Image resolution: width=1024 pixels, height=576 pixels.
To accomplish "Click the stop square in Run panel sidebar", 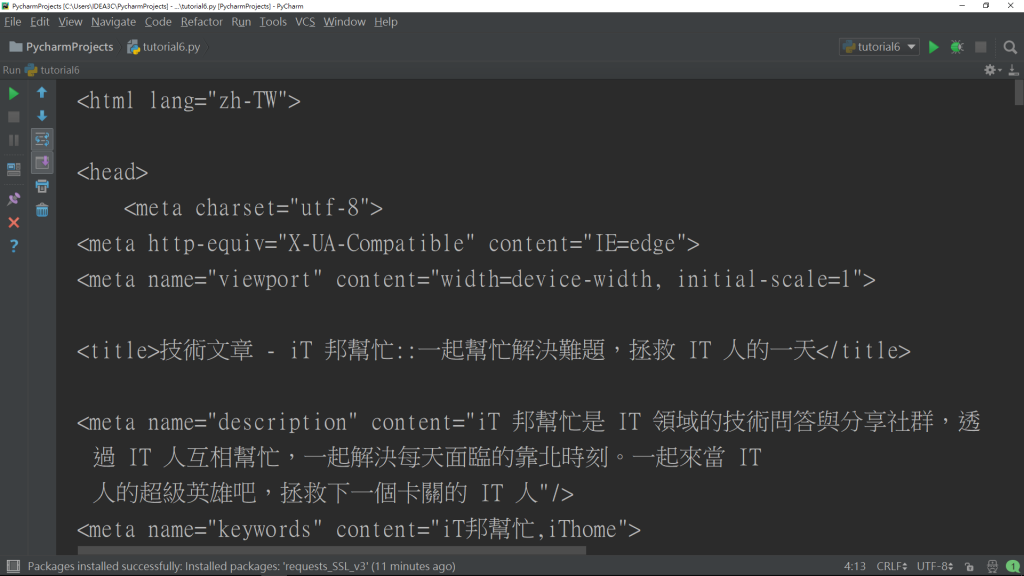I will [13, 117].
